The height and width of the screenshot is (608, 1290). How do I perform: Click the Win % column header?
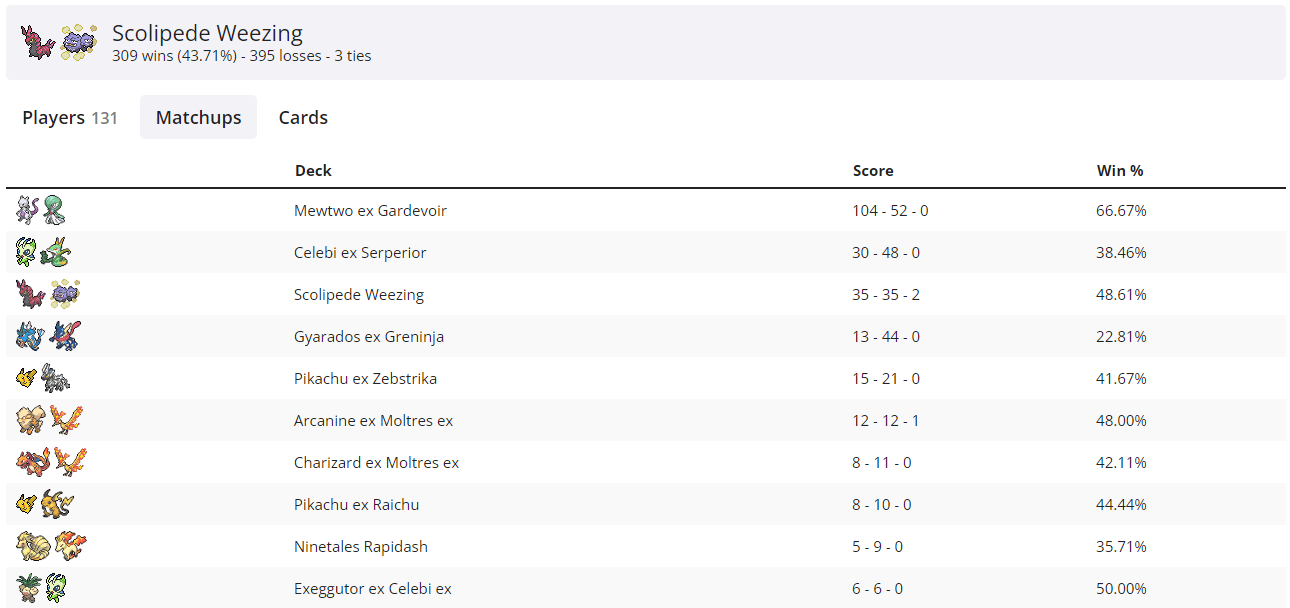coord(1119,171)
